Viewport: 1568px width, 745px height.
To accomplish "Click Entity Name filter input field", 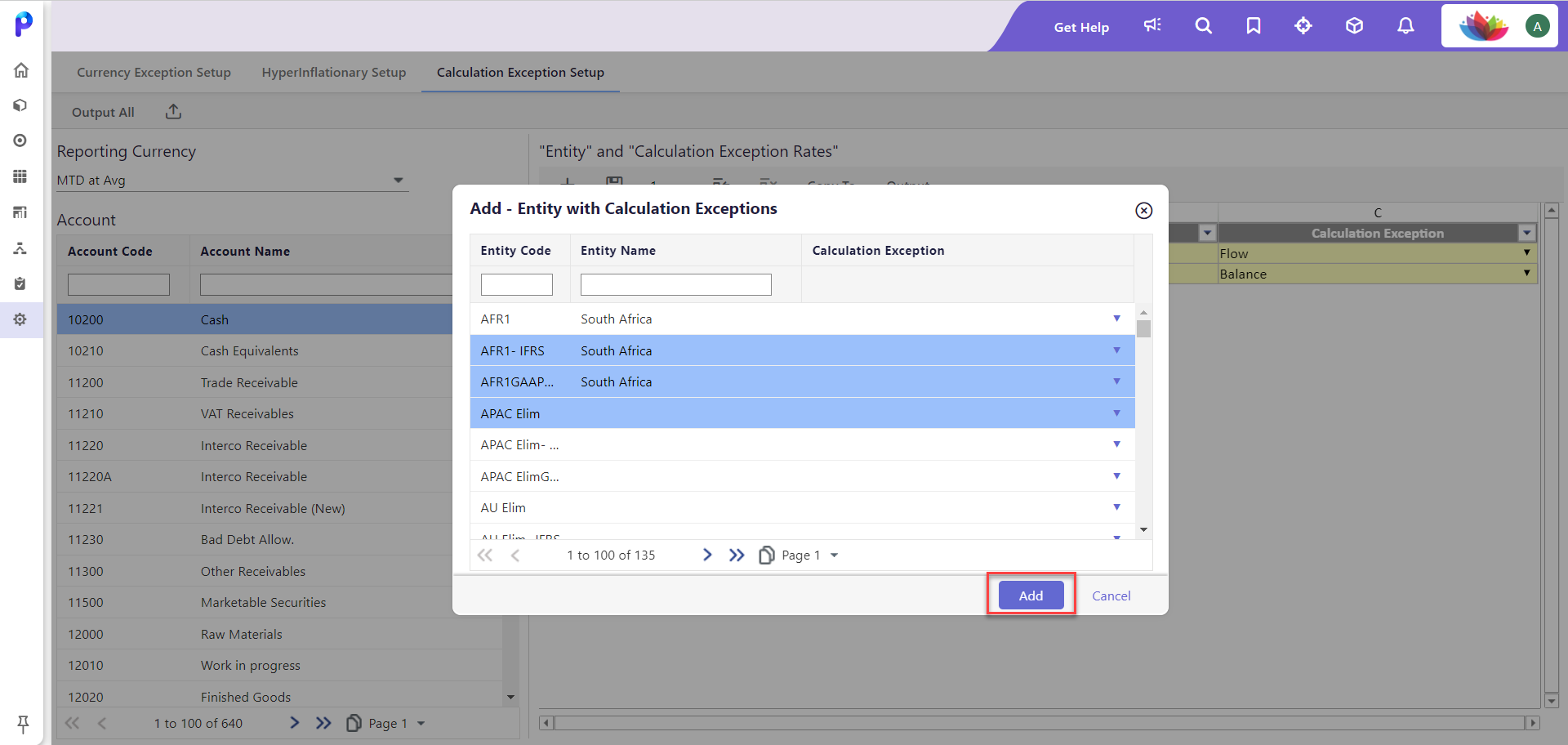I will (675, 284).
